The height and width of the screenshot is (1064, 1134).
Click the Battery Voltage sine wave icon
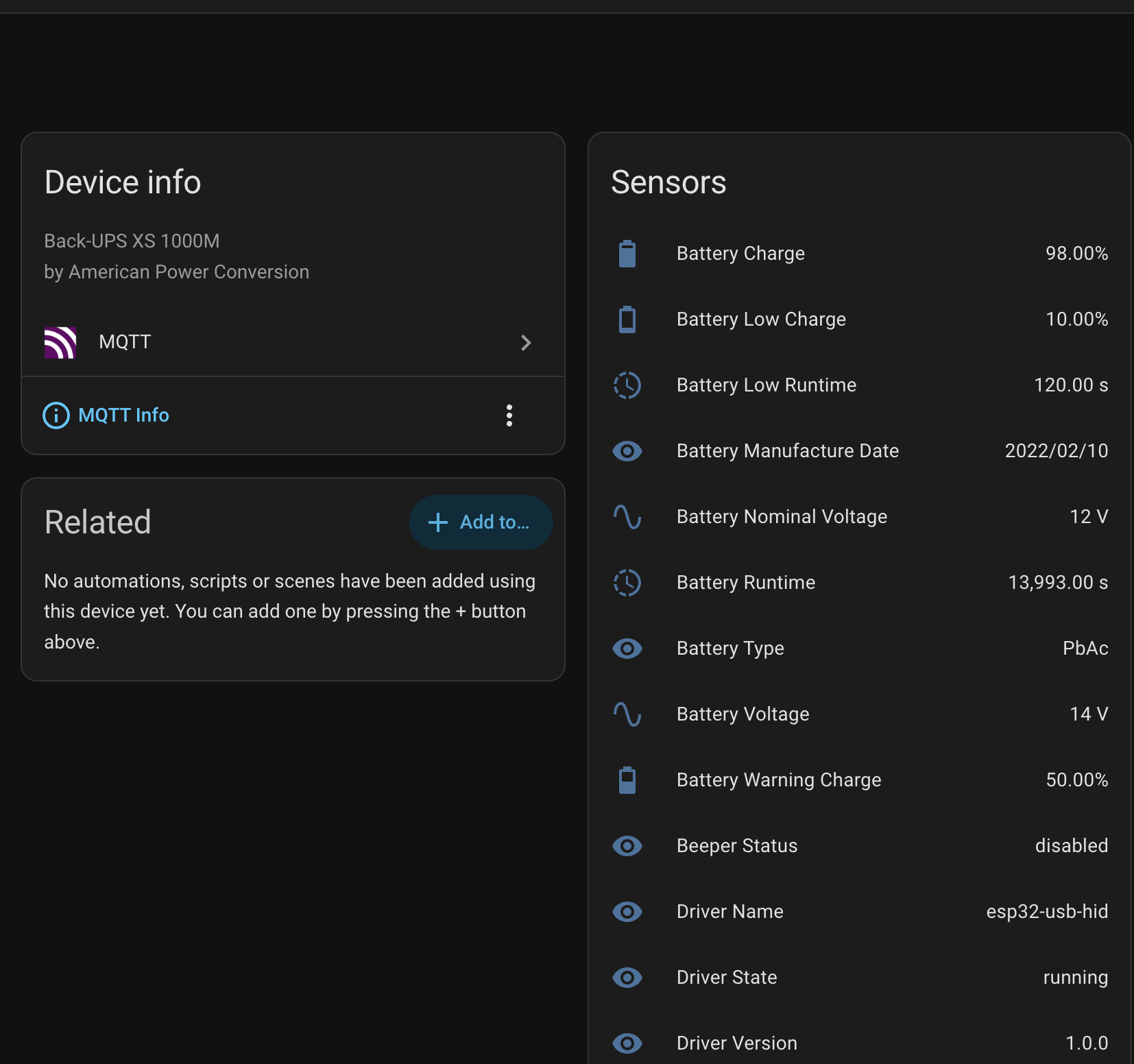627,714
